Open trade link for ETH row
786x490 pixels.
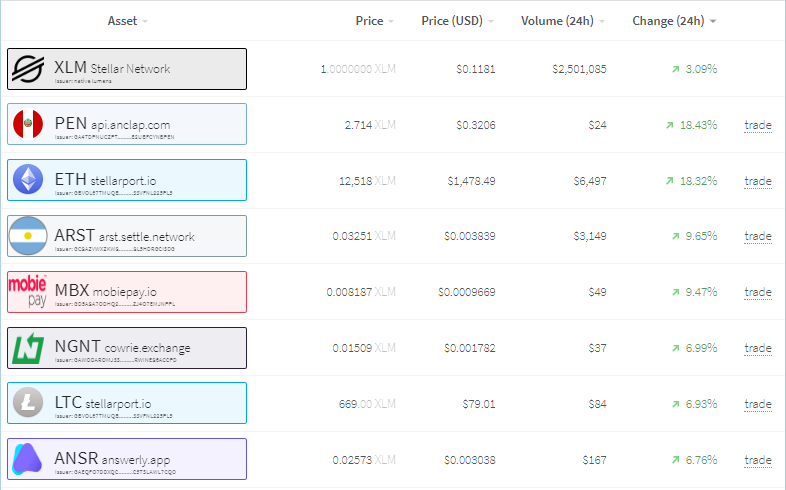758,181
